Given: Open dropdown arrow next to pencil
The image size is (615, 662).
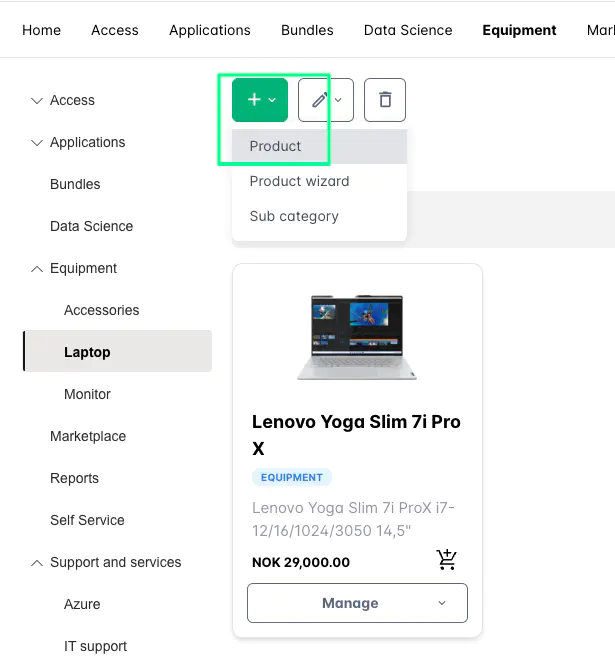Looking at the screenshot, I should pyautogui.click(x=338, y=100).
